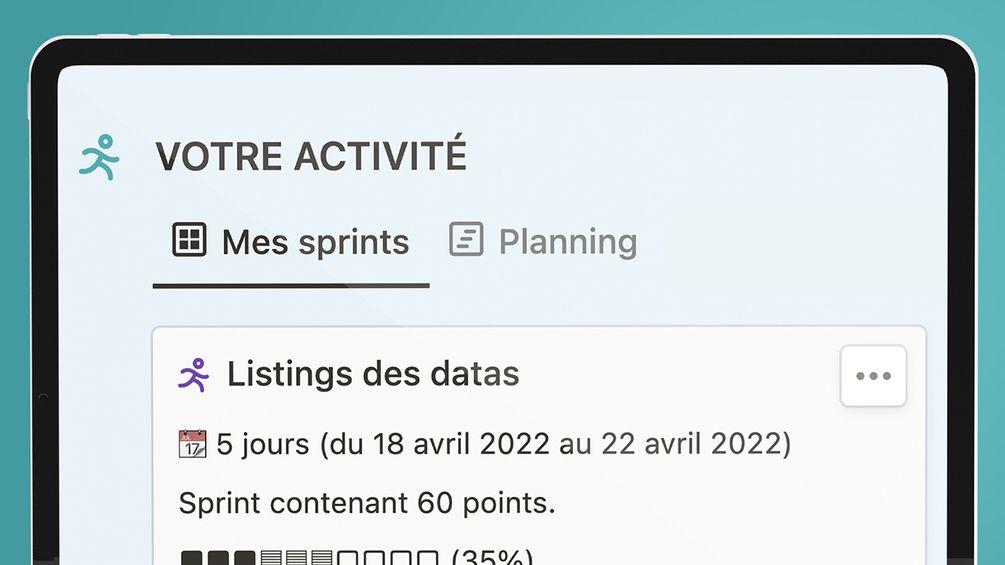The image size is (1005, 565).
Task: Open the Listings des datas sprint title
Action: pyautogui.click(x=373, y=374)
